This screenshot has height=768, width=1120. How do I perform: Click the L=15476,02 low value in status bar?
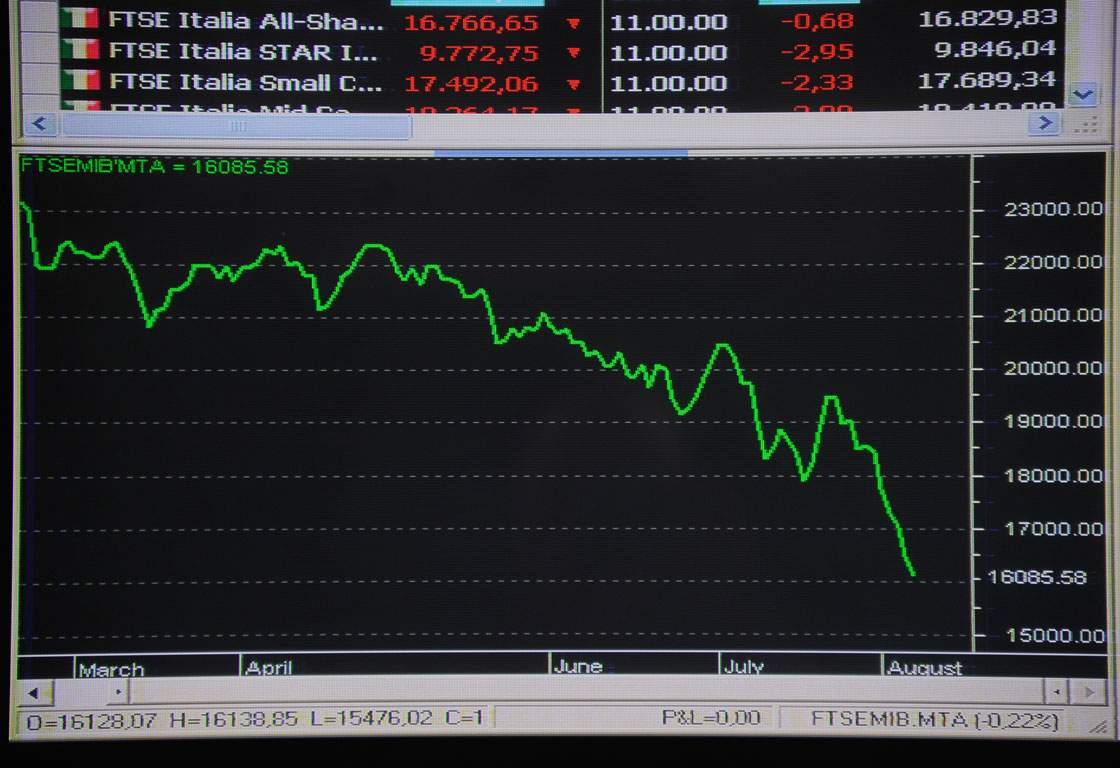[371, 718]
